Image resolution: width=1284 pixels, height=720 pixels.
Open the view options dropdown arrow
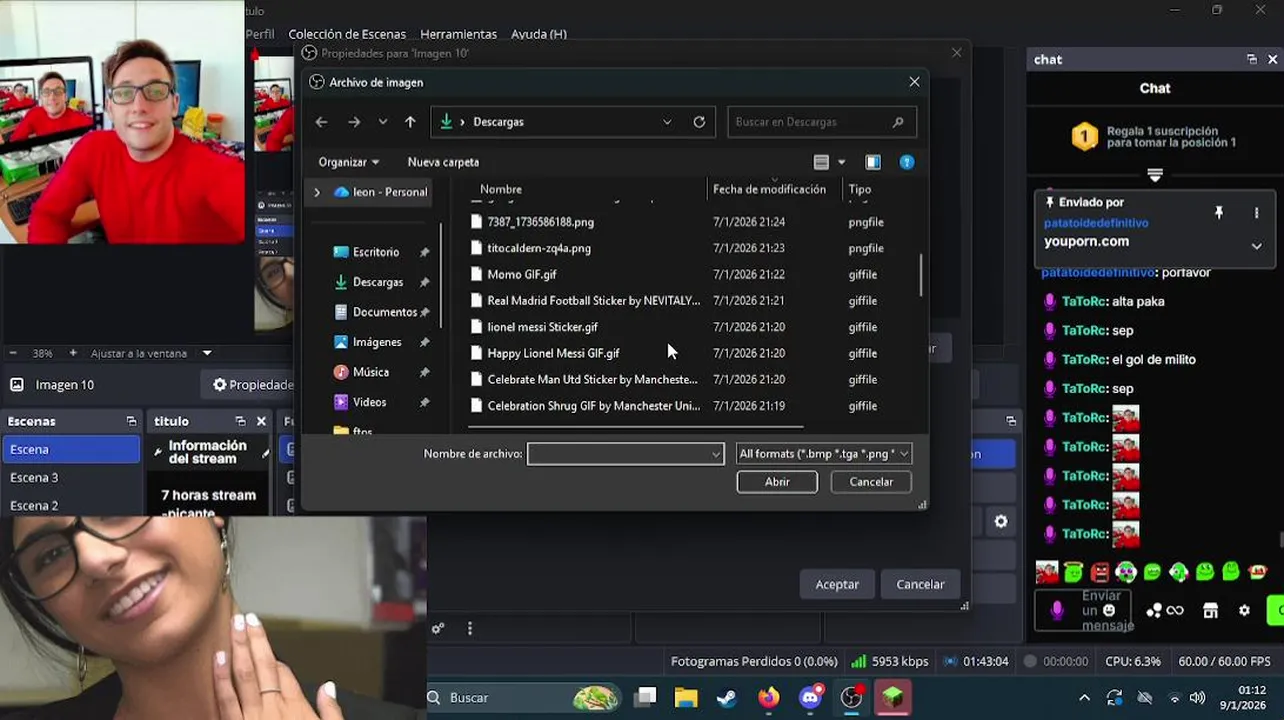click(x=841, y=162)
